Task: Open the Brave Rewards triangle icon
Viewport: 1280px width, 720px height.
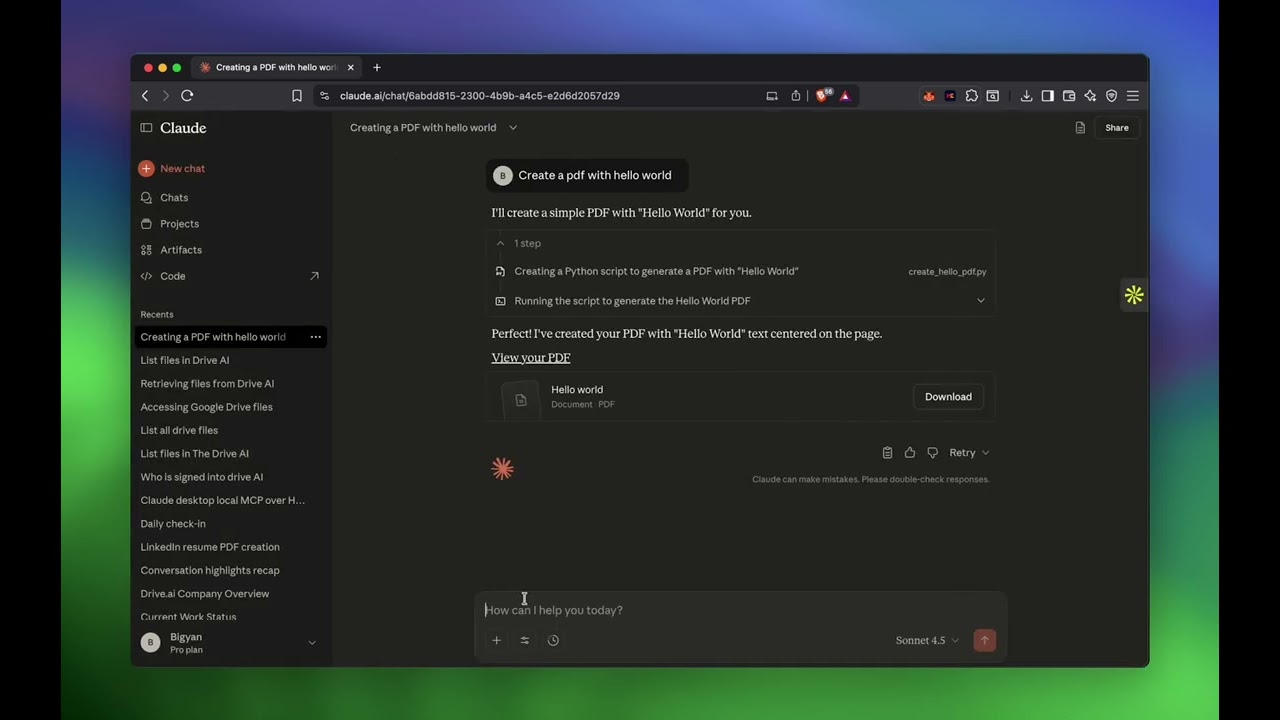Action: point(845,96)
